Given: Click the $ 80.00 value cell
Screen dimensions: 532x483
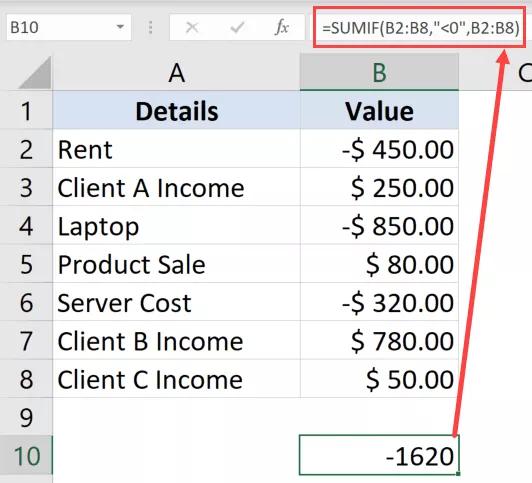Looking at the screenshot, I should 379,264.
